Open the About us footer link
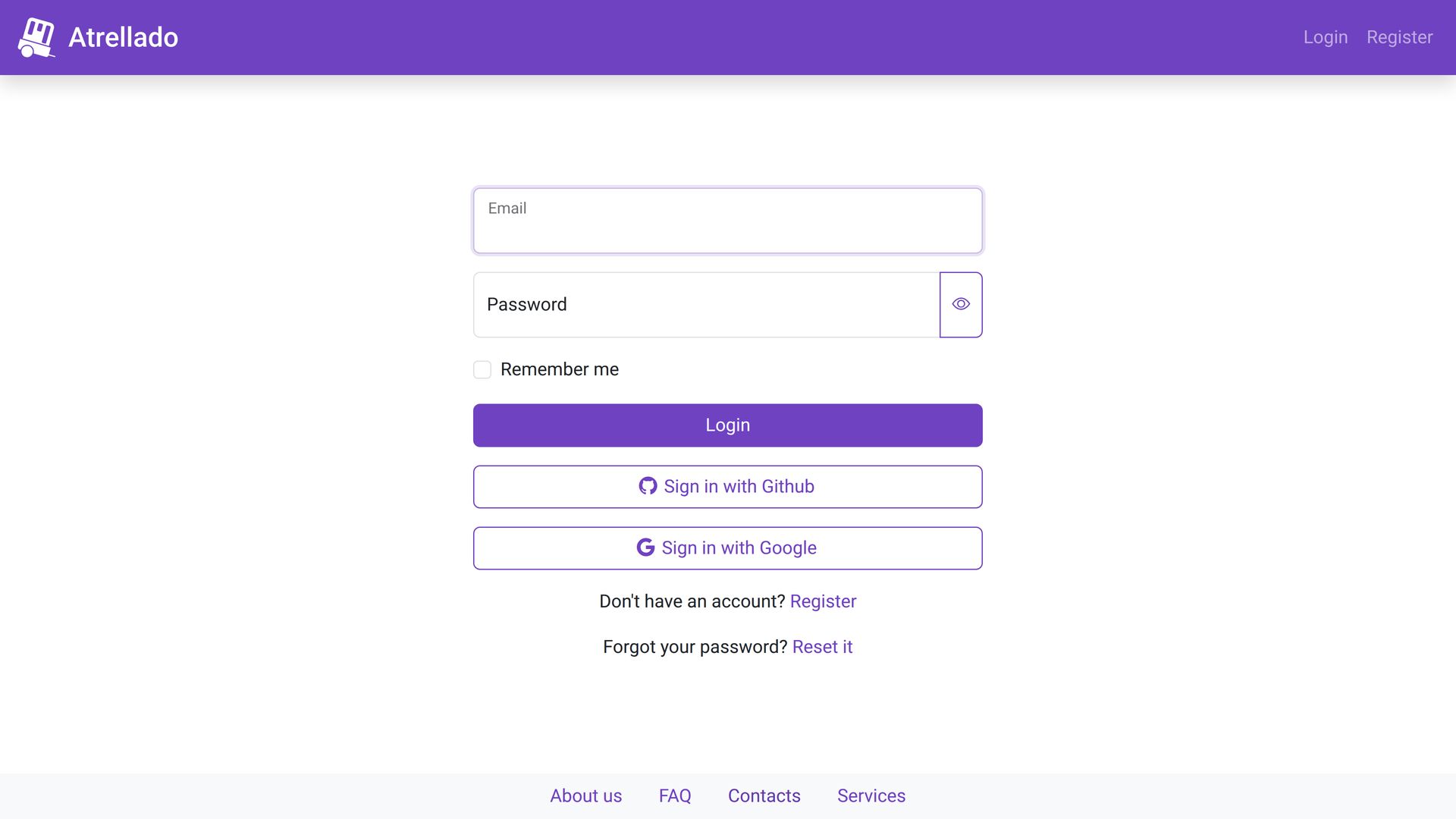 tap(585, 795)
